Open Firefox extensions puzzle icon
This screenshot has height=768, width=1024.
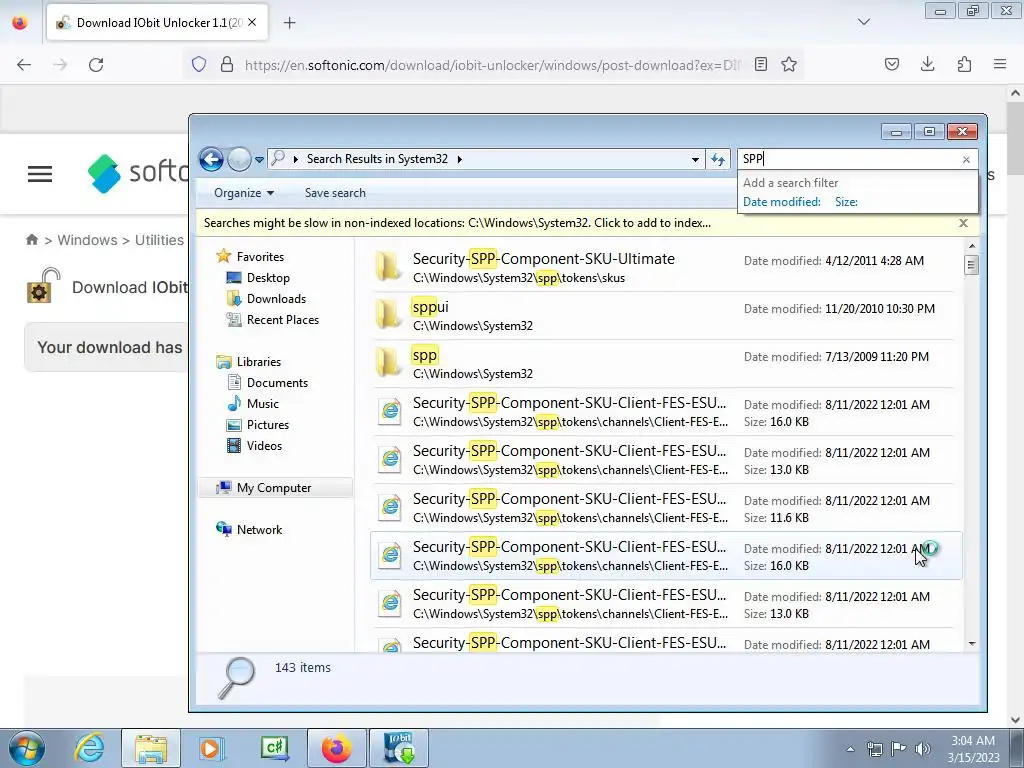click(x=964, y=64)
